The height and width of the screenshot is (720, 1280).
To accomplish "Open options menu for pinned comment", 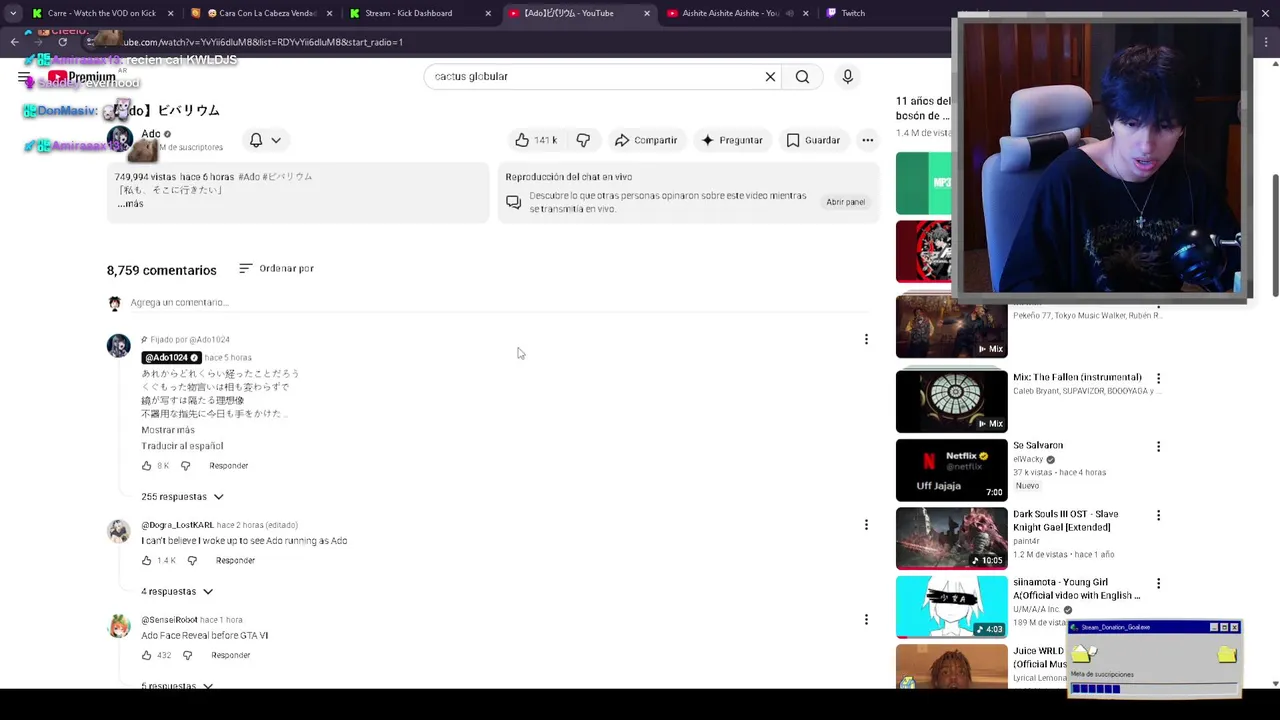I will click(x=866, y=340).
